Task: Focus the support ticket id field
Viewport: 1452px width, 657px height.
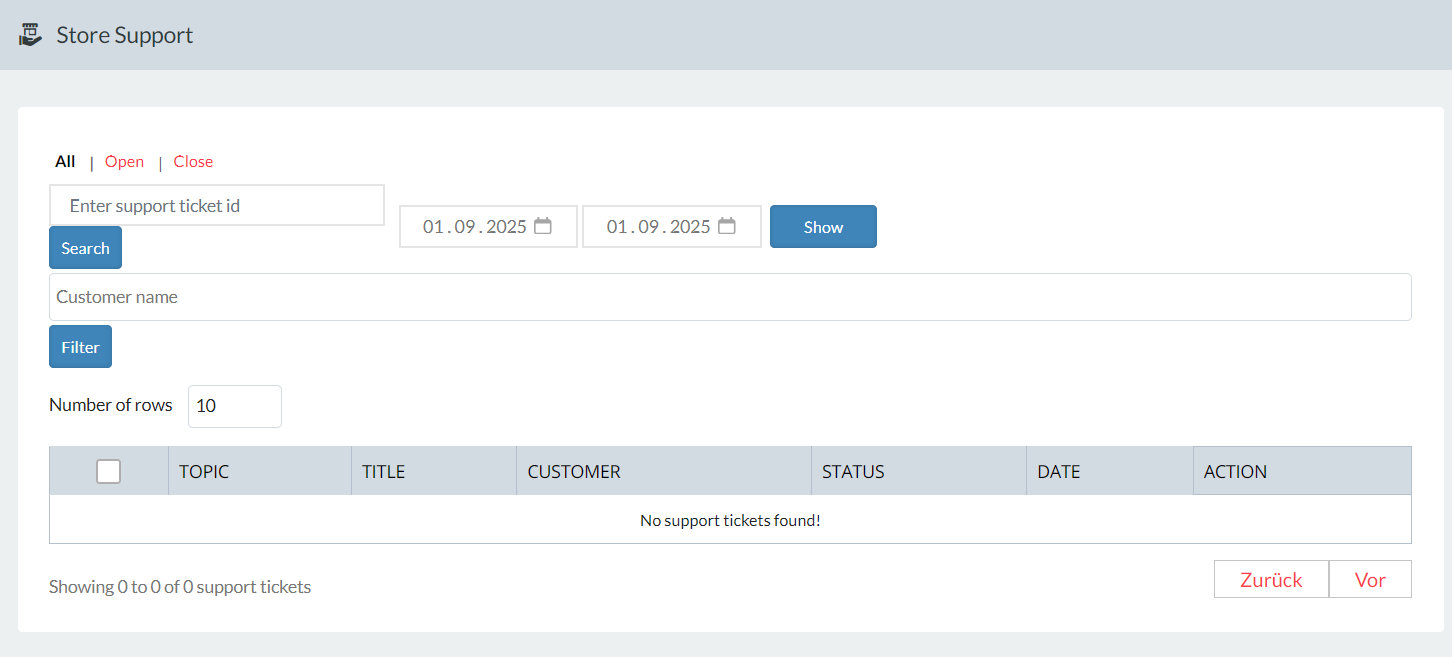Action: click(217, 205)
